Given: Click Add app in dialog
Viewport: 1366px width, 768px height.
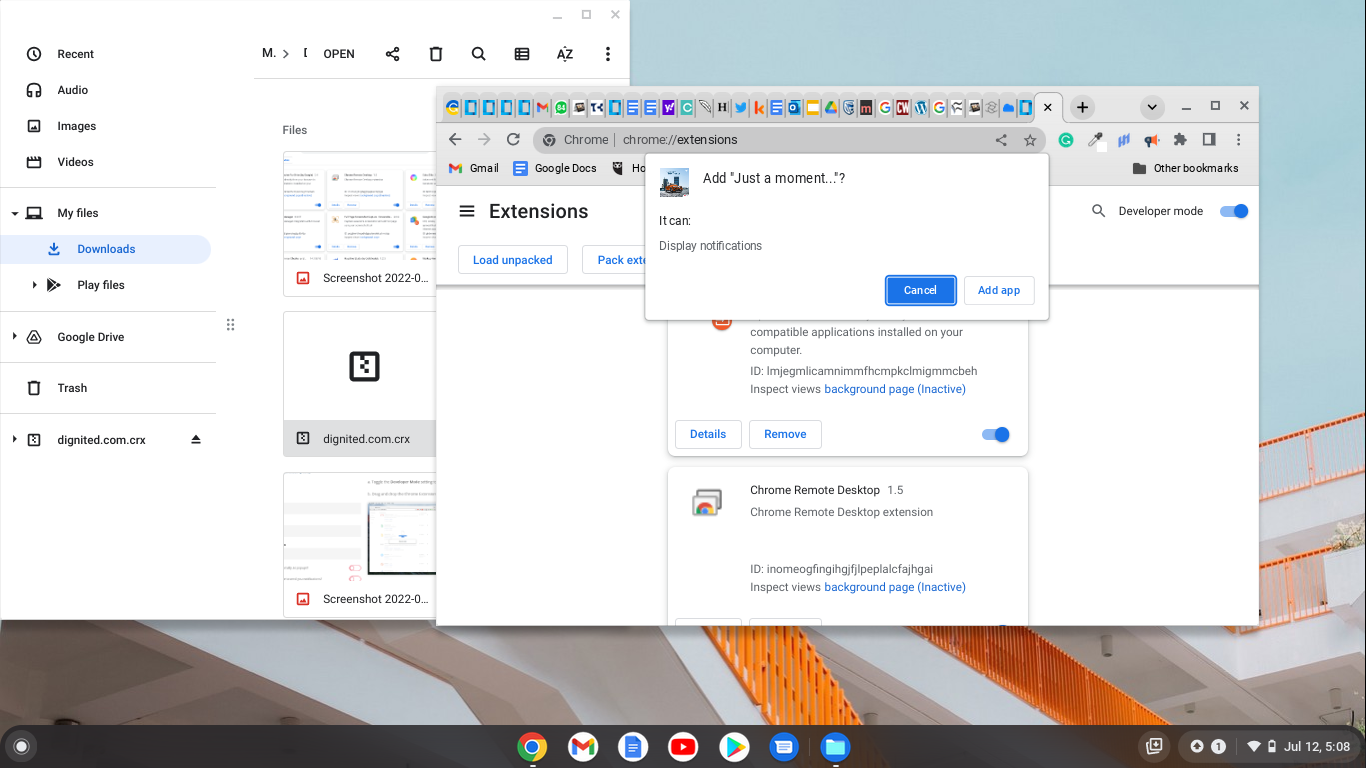Looking at the screenshot, I should pyautogui.click(x=999, y=290).
